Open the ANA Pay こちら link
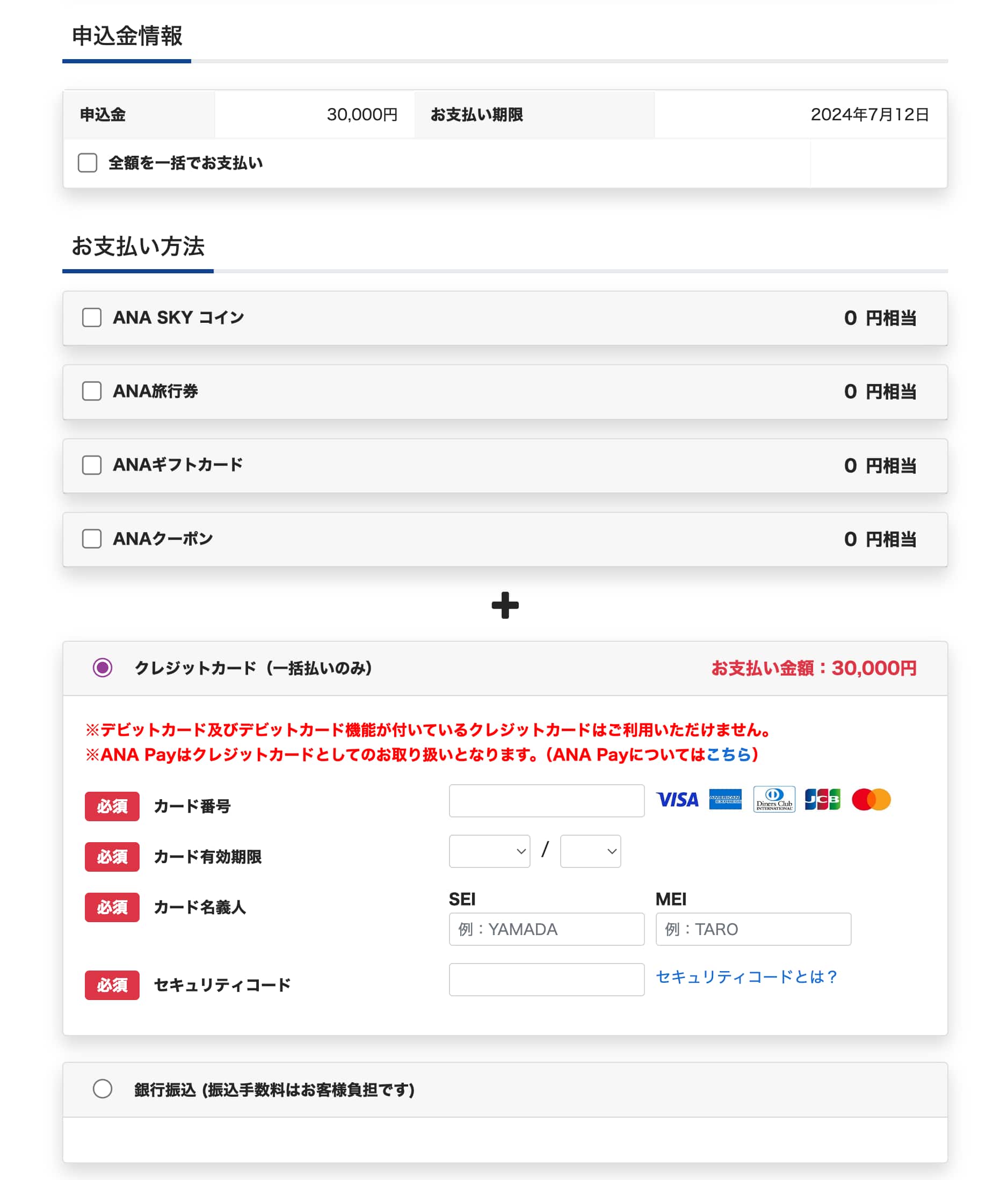 [x=728, y=755]
